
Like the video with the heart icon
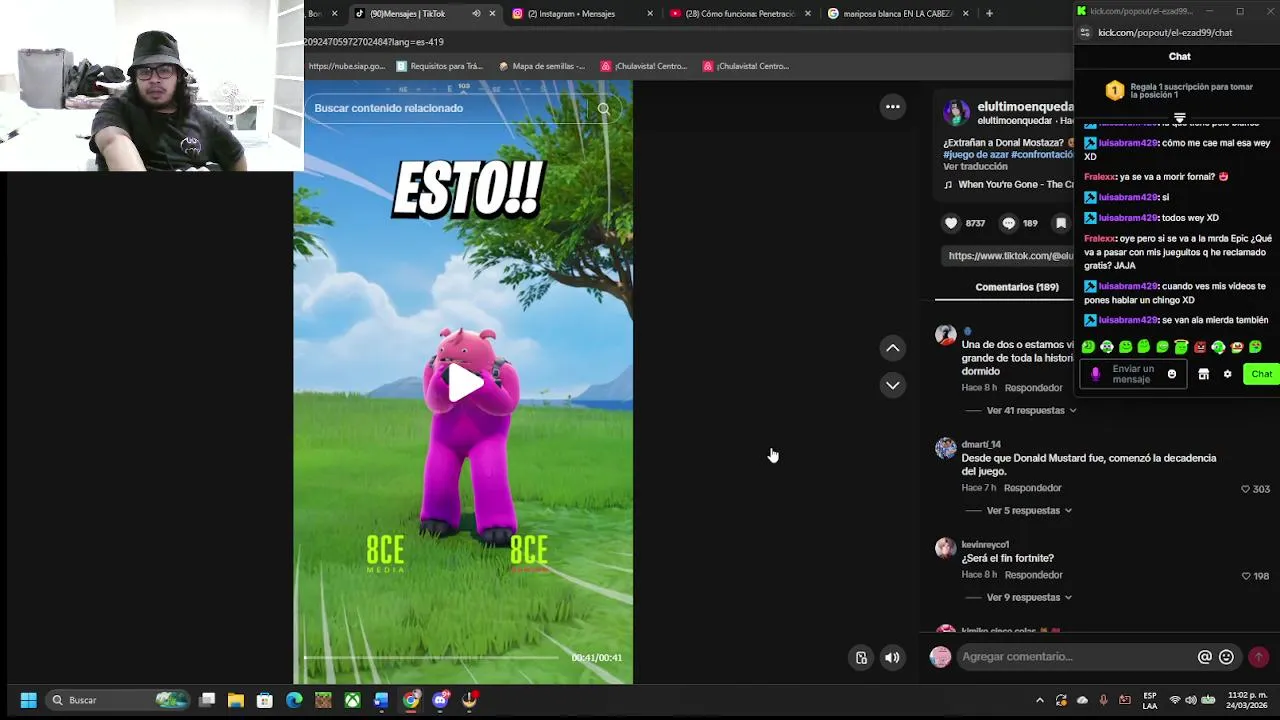point(951,223)
